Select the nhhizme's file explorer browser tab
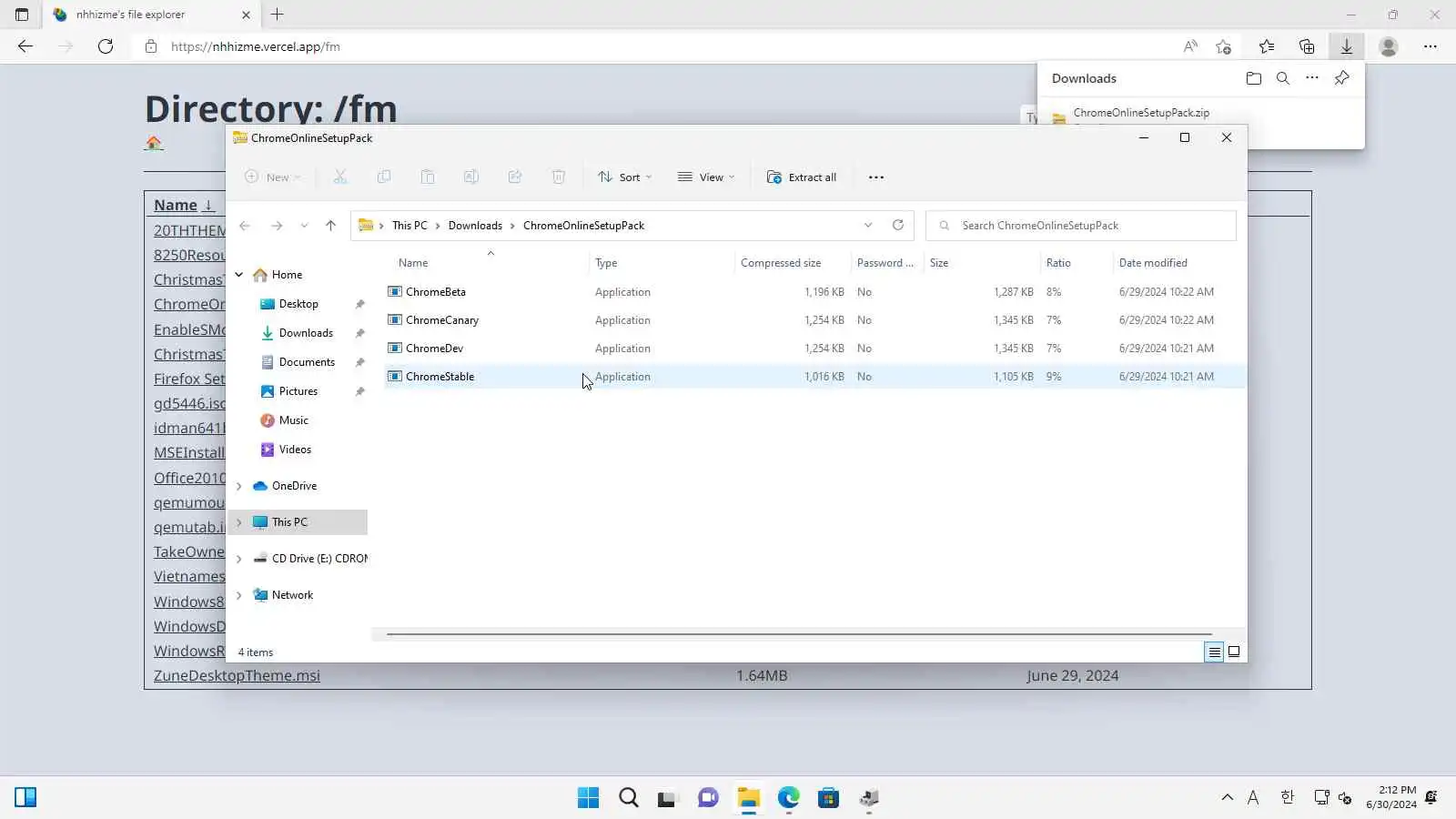The image size is (1456, 819). (x=152, y=15)
